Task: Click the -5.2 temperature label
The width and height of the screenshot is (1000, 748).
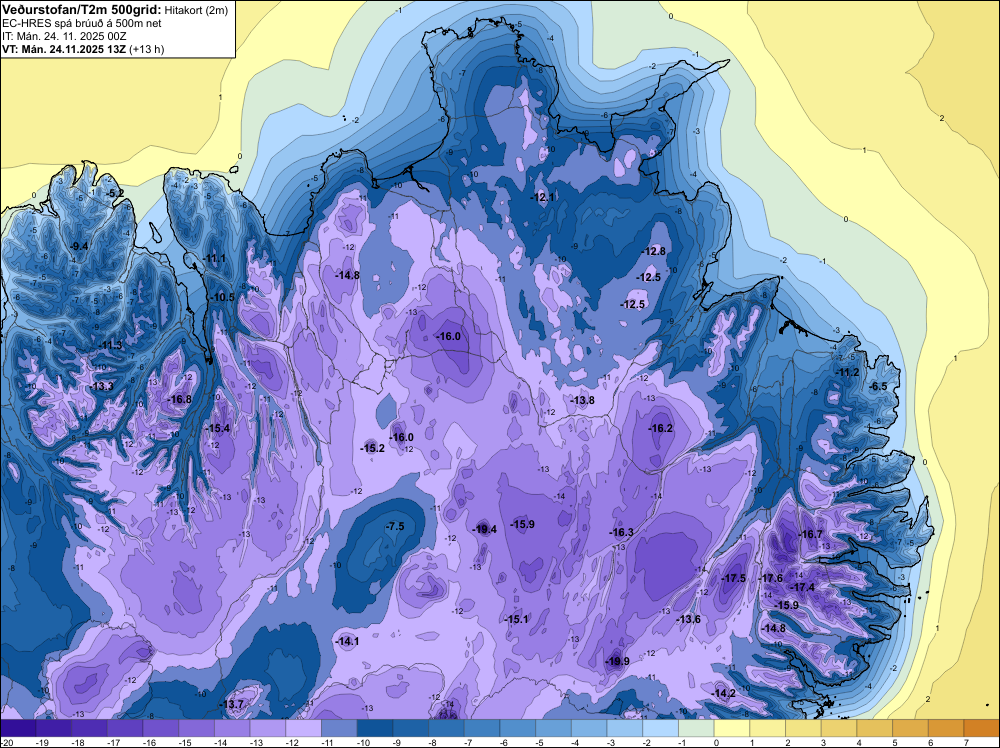Action: [x=115, y=193]
